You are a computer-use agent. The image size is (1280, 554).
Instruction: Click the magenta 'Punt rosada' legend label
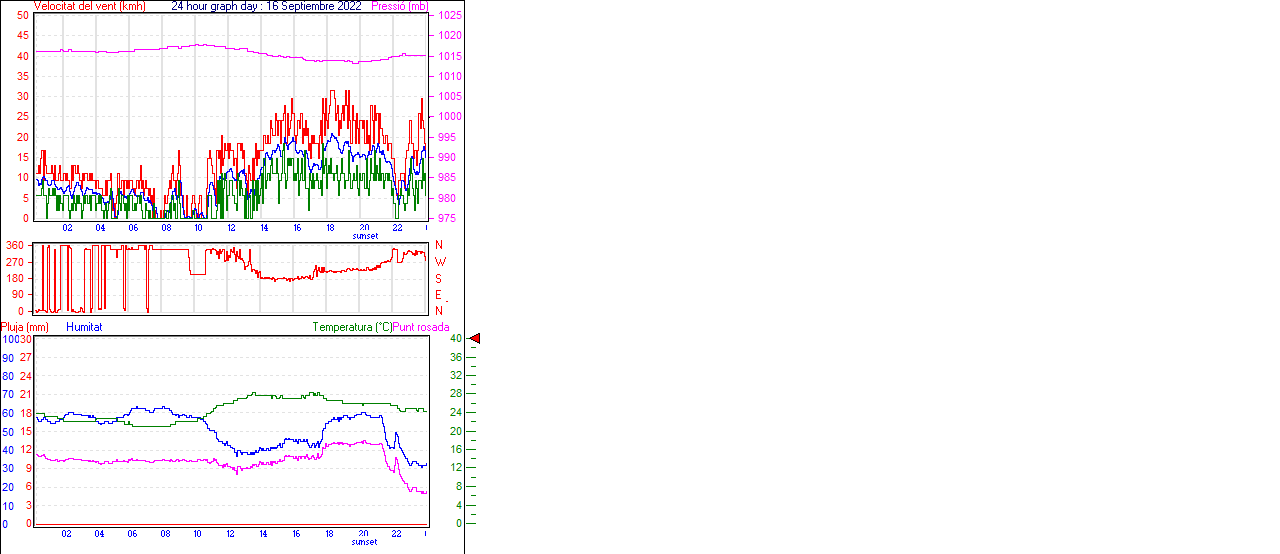click(421, 327)
